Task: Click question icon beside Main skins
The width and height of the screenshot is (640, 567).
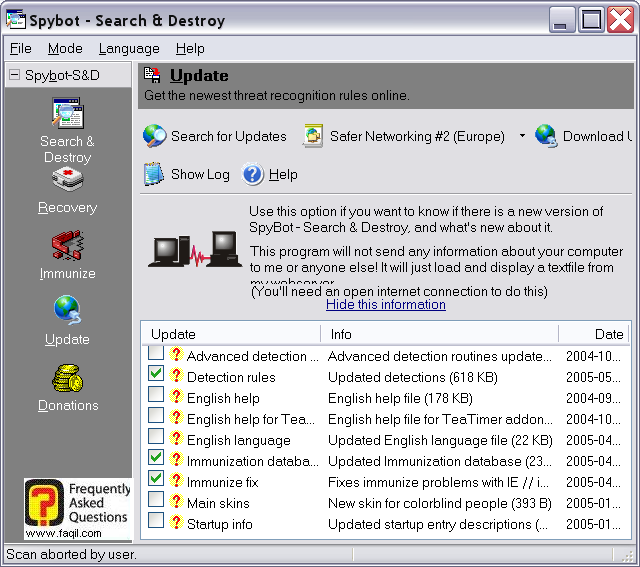Action: pyautogui.click(x=176, y=501)
